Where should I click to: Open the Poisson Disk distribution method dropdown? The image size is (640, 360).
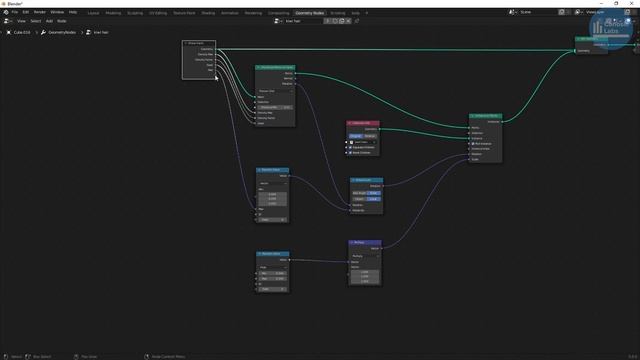[275, 91]
